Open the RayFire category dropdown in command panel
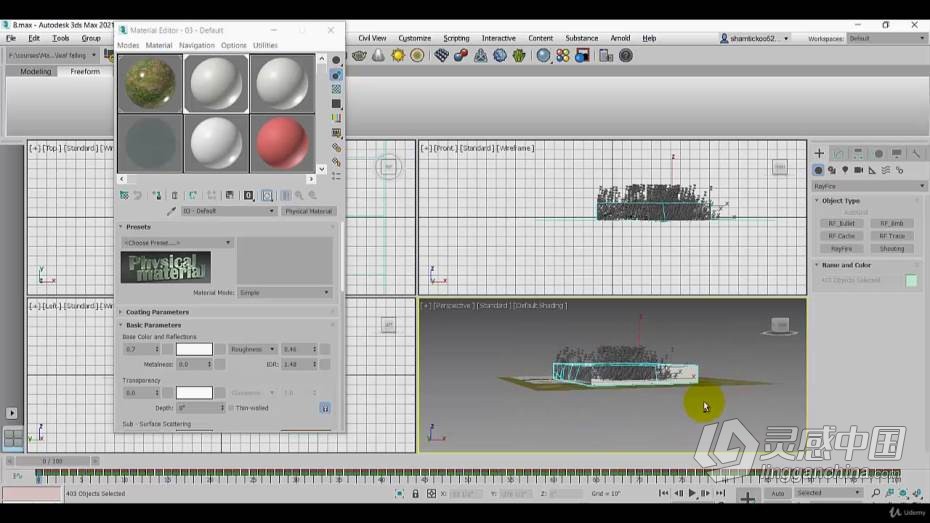This screenshot has width=930, height=523. pos(869,186)
